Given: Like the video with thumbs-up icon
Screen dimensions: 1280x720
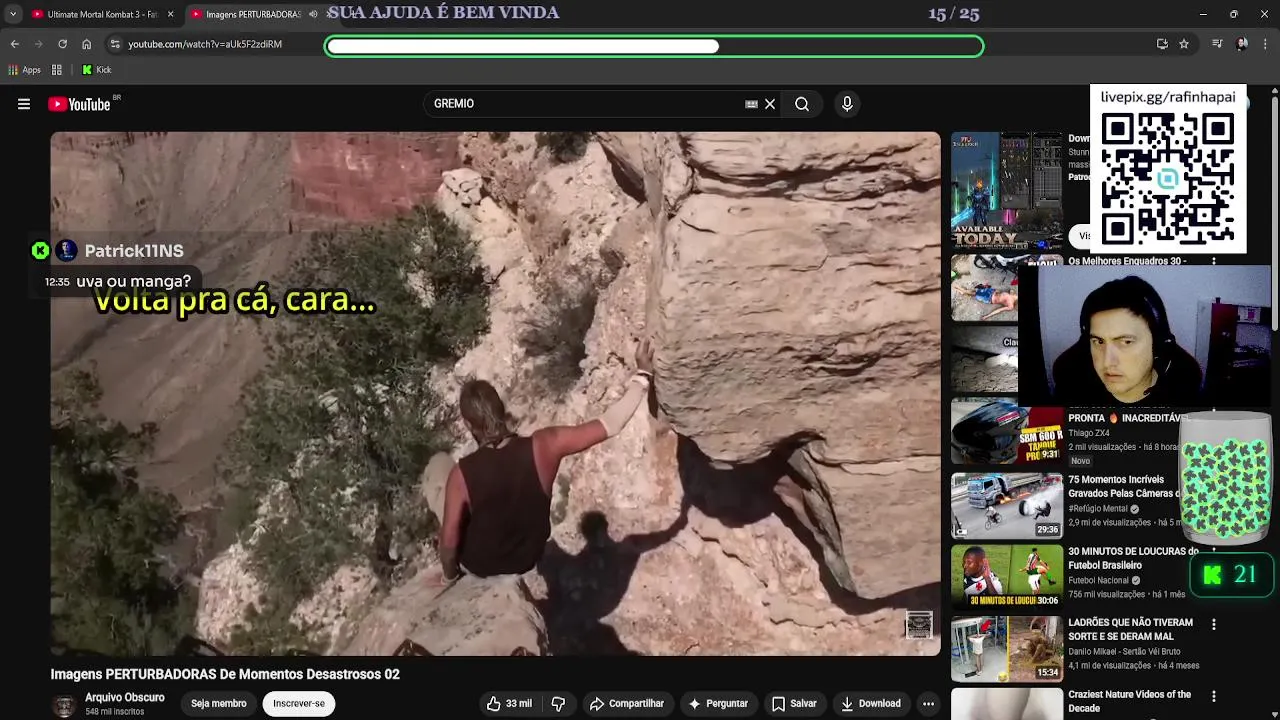Looking at the screenshot, I should click(494, 704).
